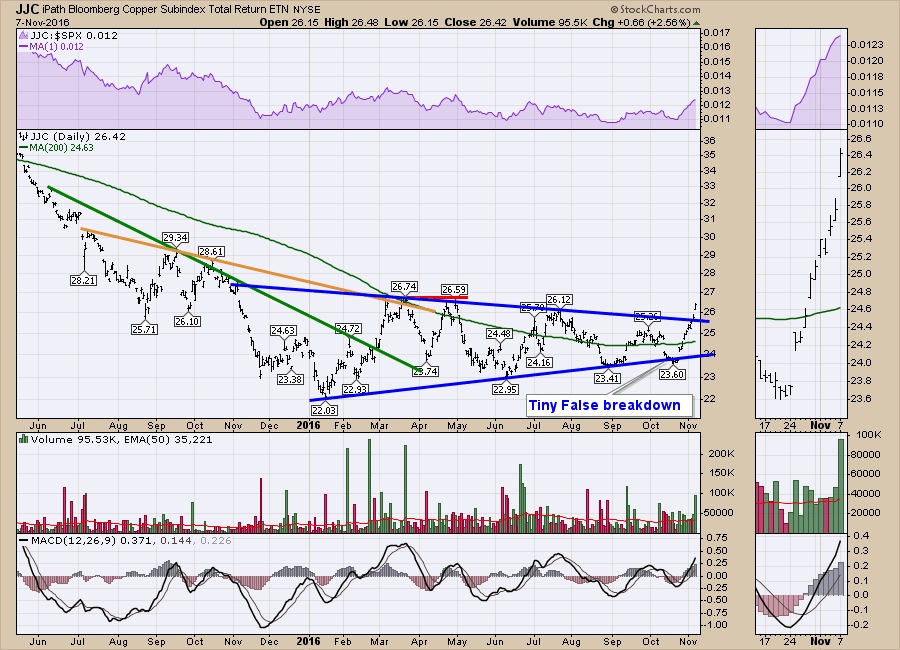Select the JJC ticker symbol in the title
900x650 pixels.
pos(27,9)
